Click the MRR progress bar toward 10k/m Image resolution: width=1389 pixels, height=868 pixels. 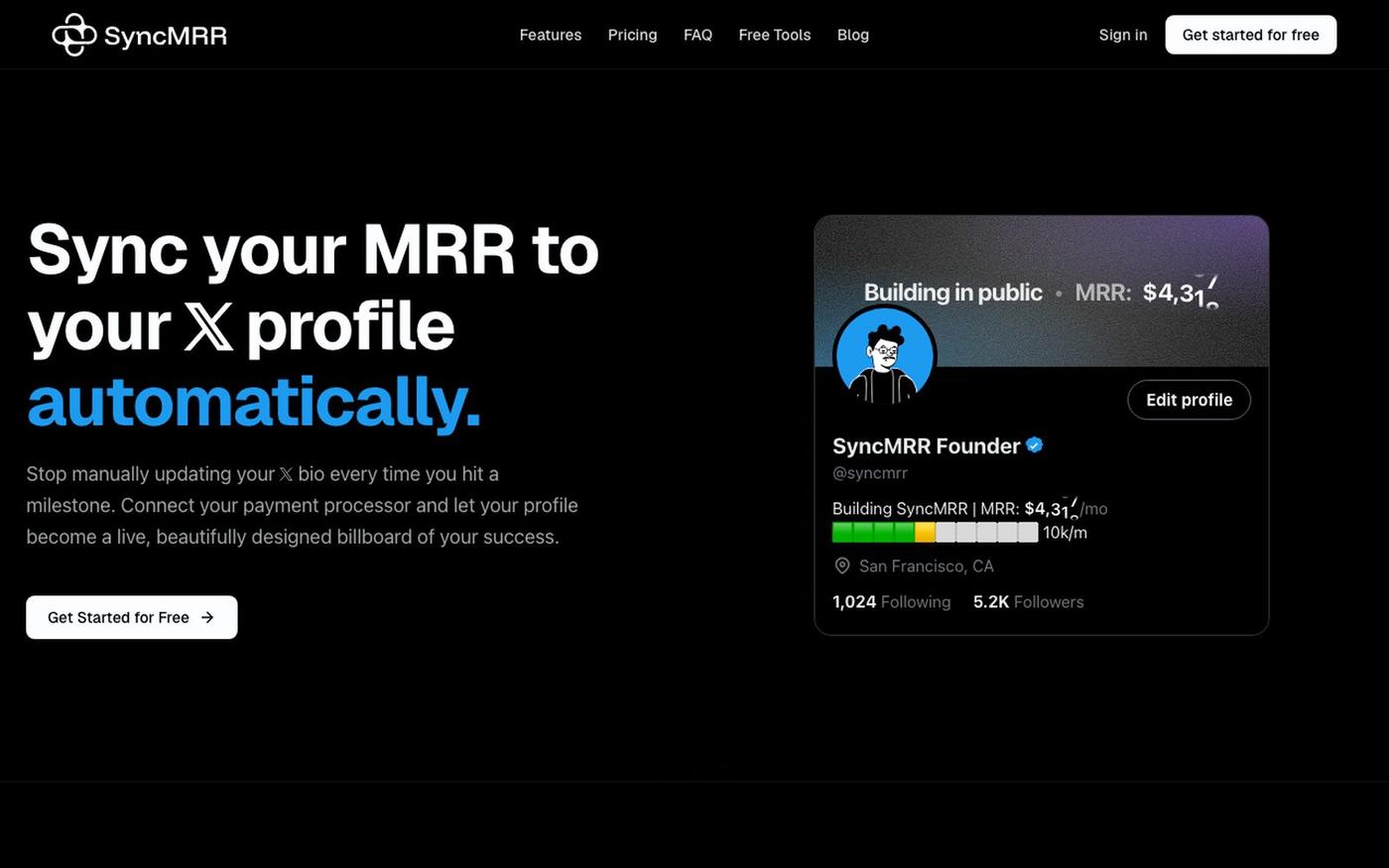coord(935,533)
